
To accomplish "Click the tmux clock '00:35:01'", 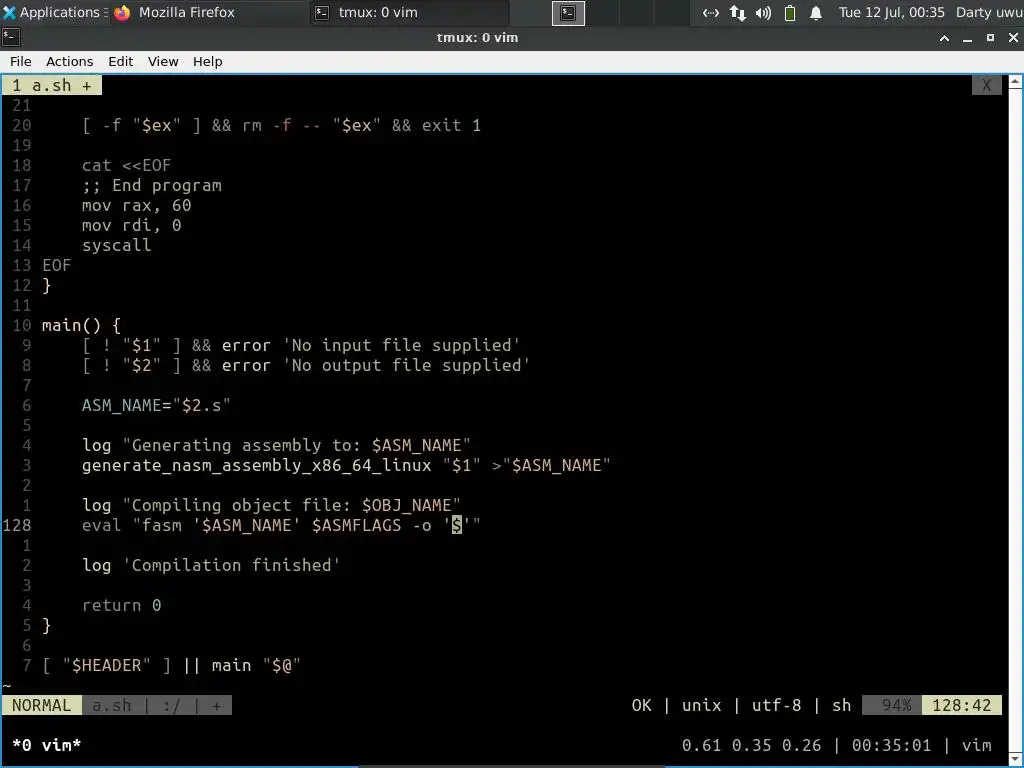I will click(891, 745).
